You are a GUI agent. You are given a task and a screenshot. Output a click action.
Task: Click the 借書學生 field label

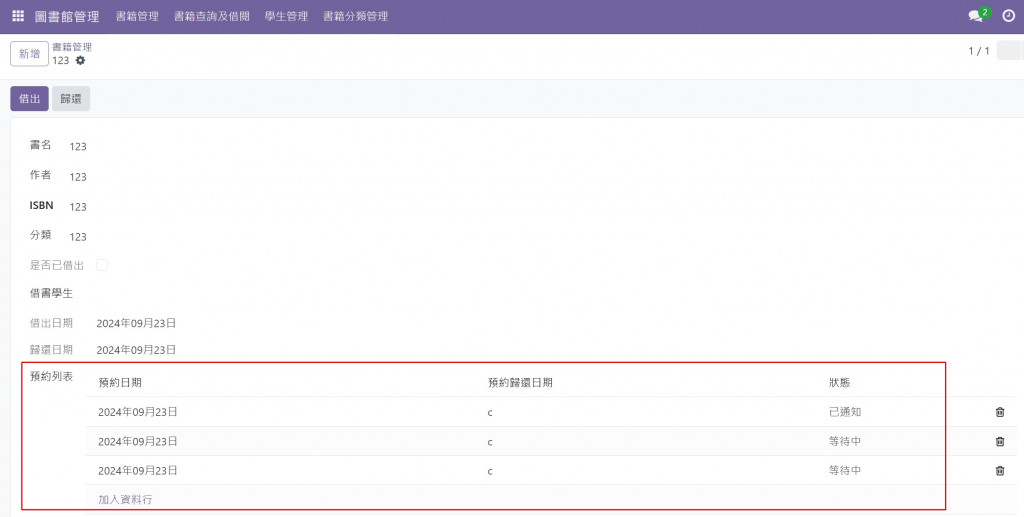click(x=51, y=293)
